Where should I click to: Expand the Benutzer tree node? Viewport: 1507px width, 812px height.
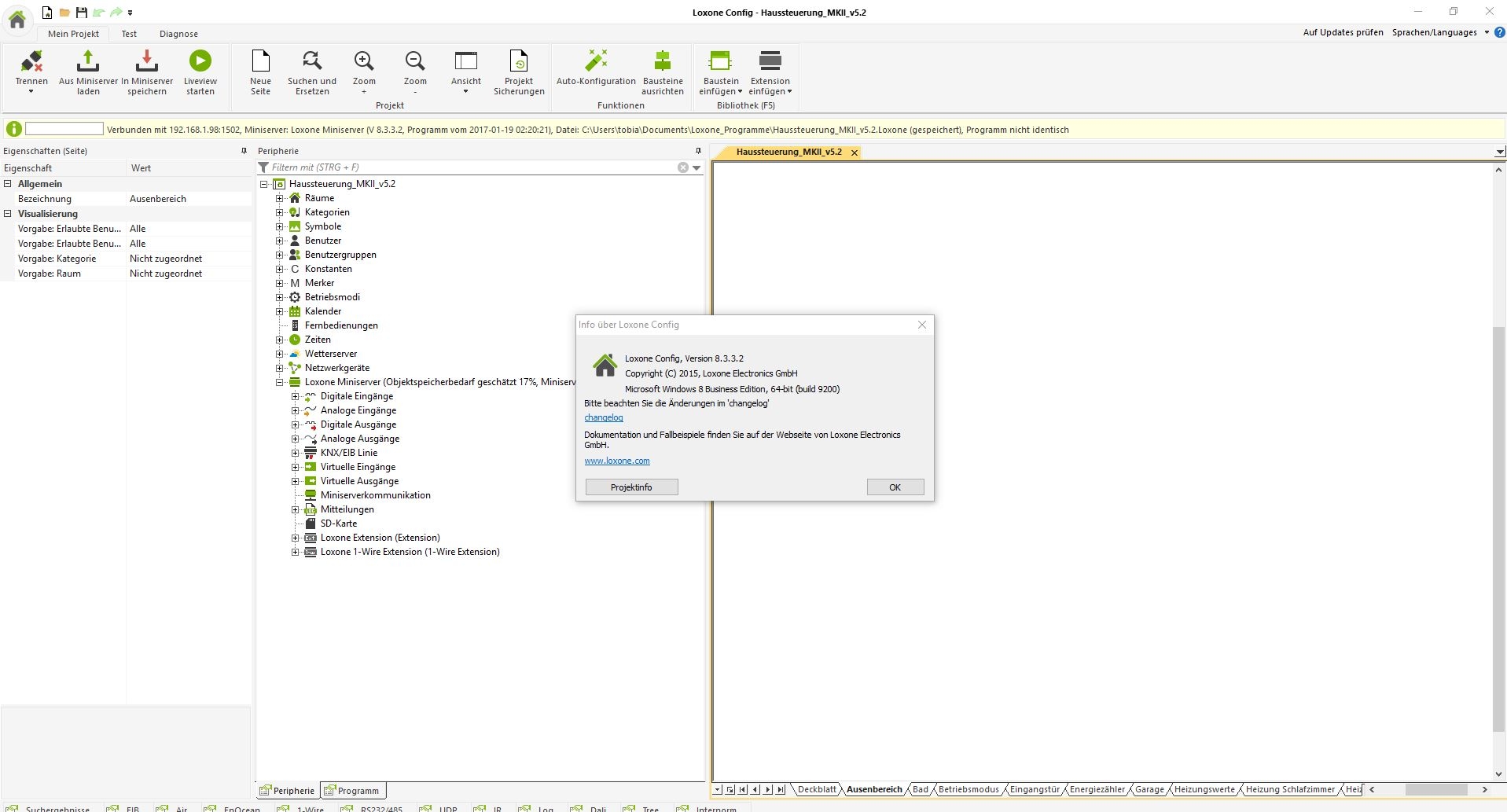pos(279,241)
